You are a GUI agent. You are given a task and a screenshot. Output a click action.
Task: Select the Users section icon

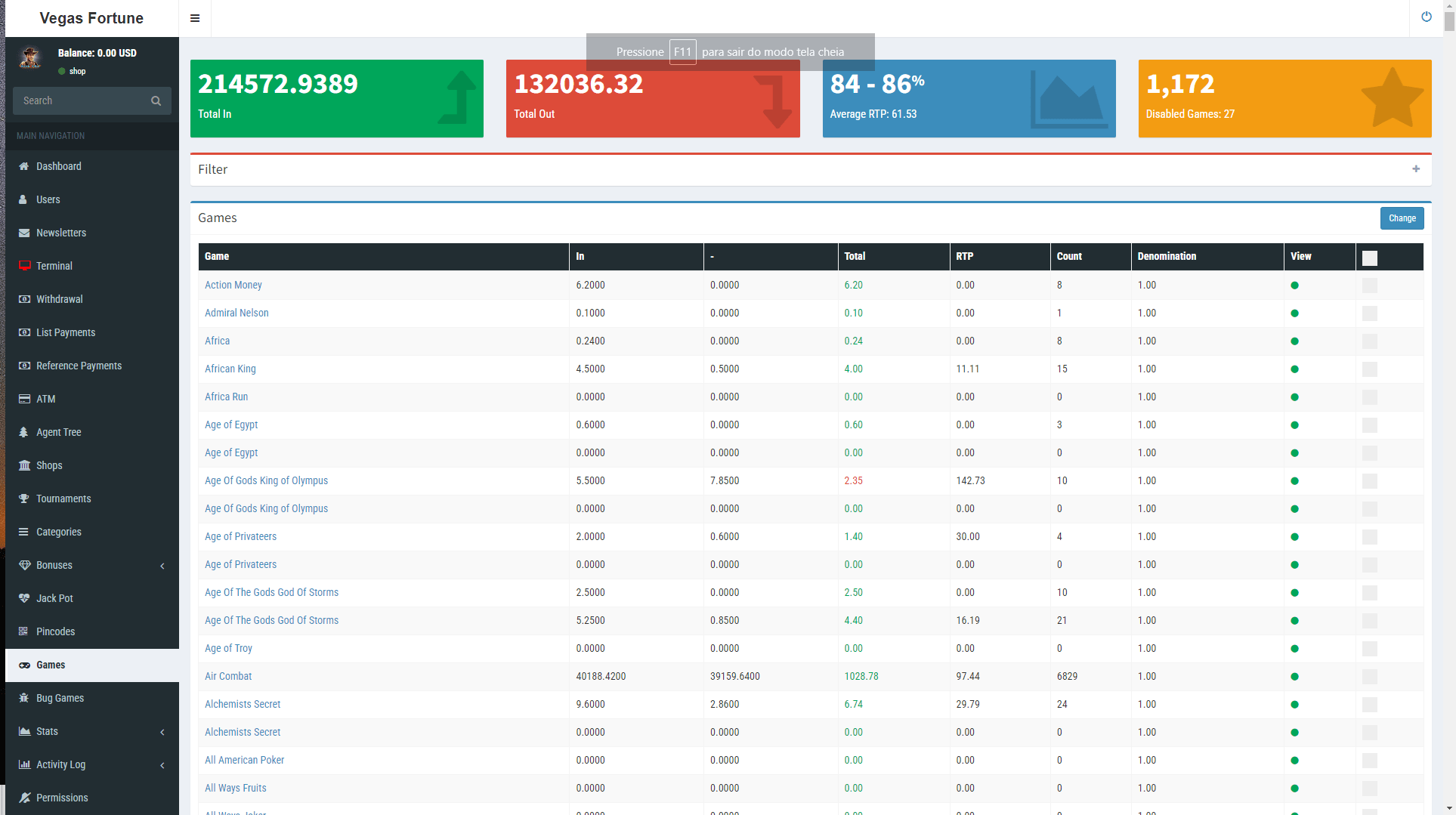[x=24, y=199]
